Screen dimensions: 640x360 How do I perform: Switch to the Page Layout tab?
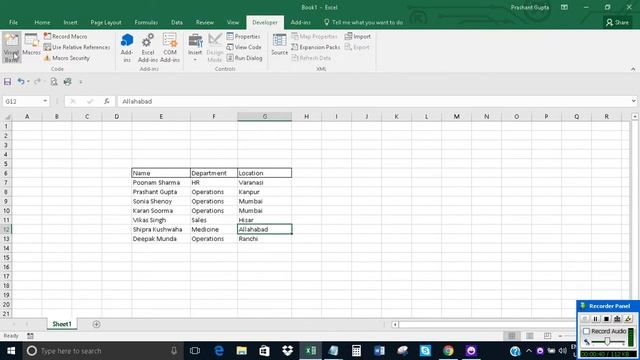pyautogui.click(x=106, y=22)
